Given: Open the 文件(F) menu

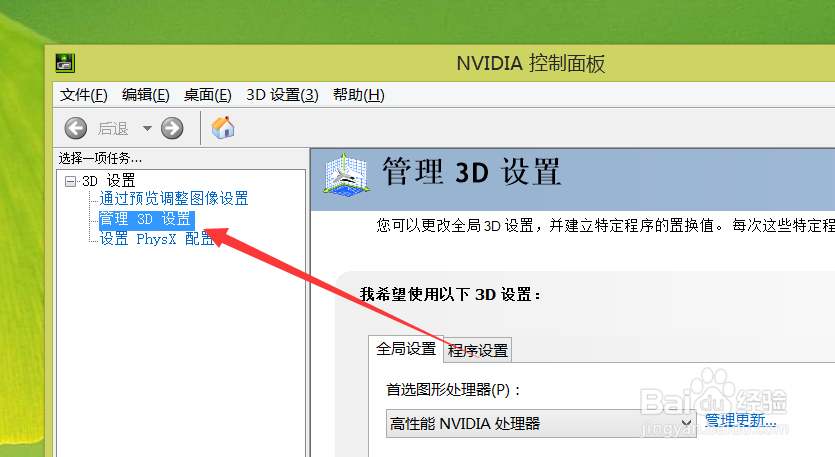Looking at the screenshot, I should click(84, 95).
